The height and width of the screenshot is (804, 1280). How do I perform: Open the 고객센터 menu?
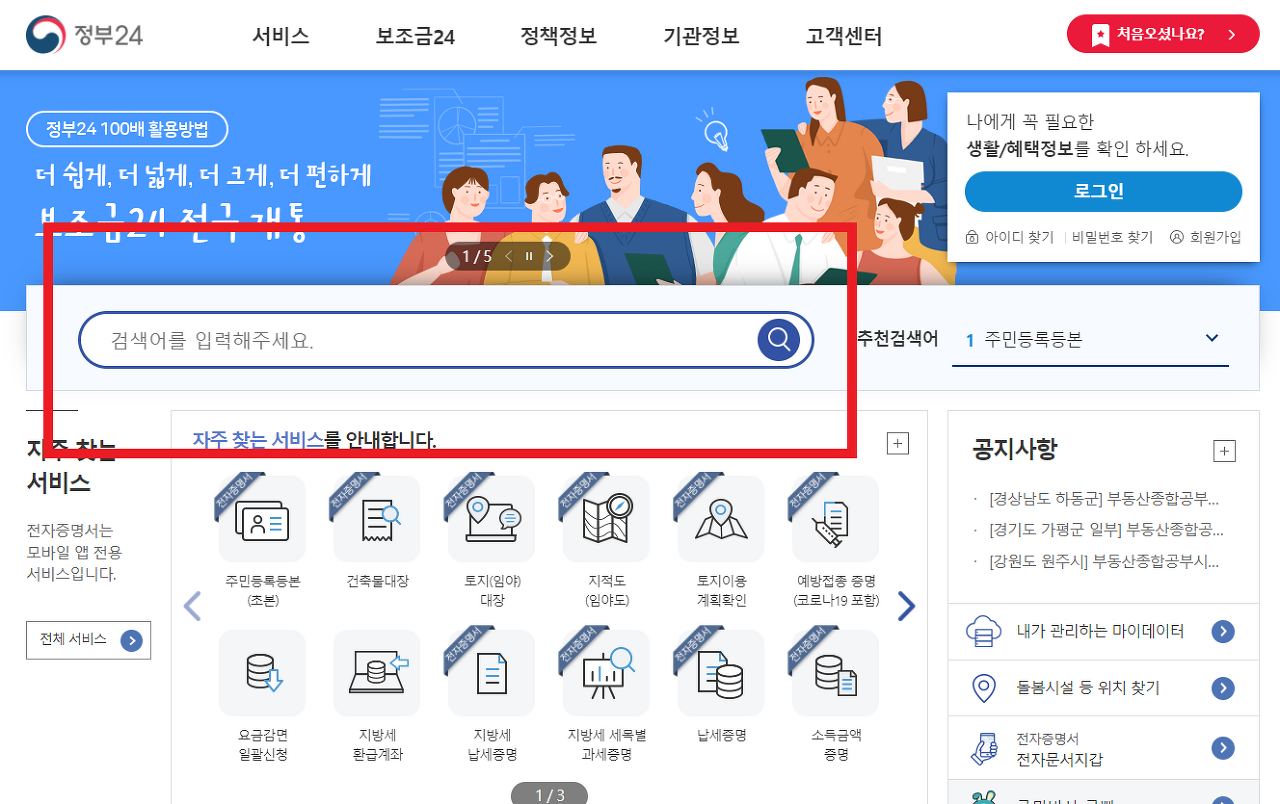(844, 37)
